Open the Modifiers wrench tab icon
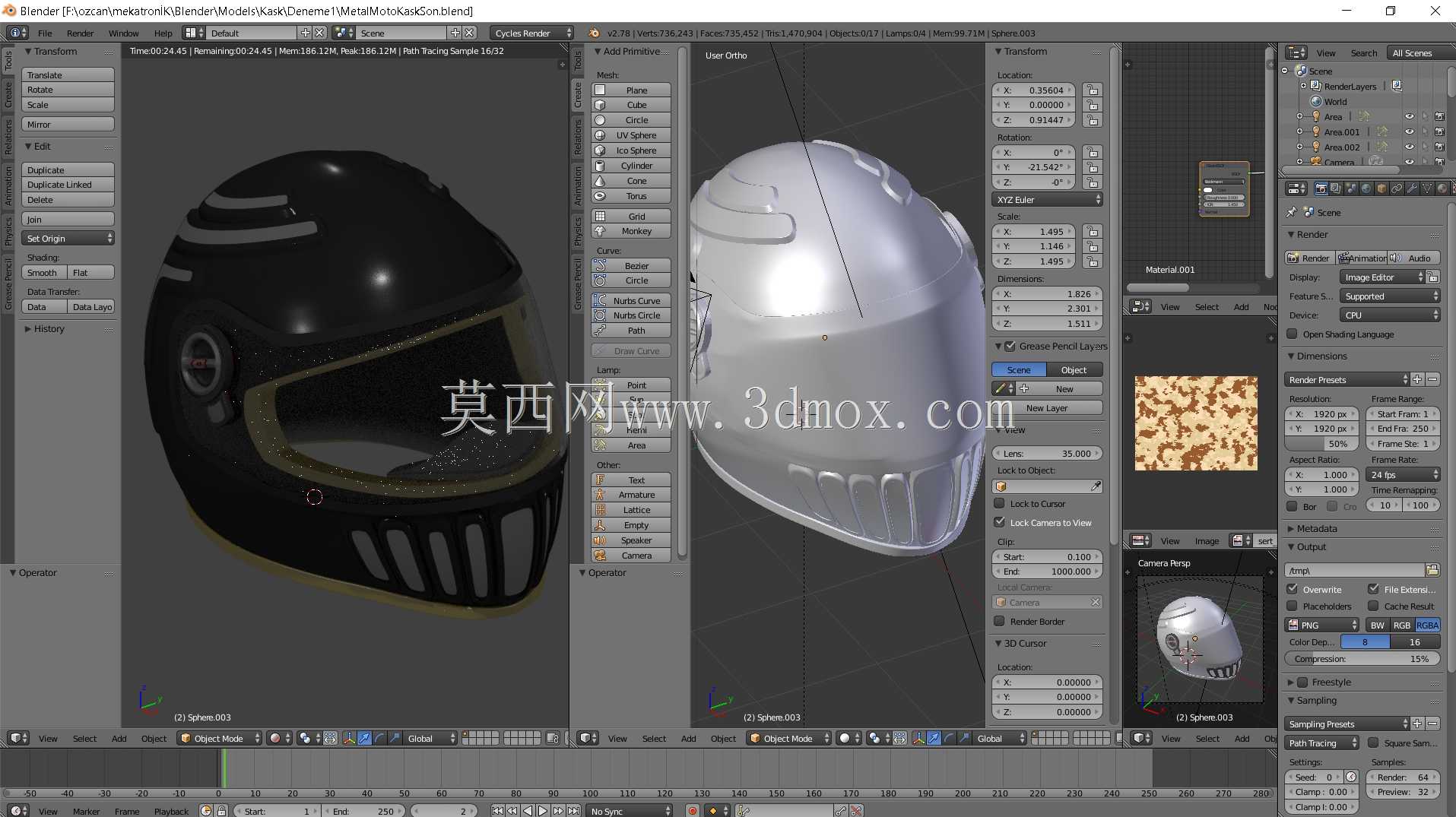The height and width of the screenshot is (817, 1456). (1412, 188)
